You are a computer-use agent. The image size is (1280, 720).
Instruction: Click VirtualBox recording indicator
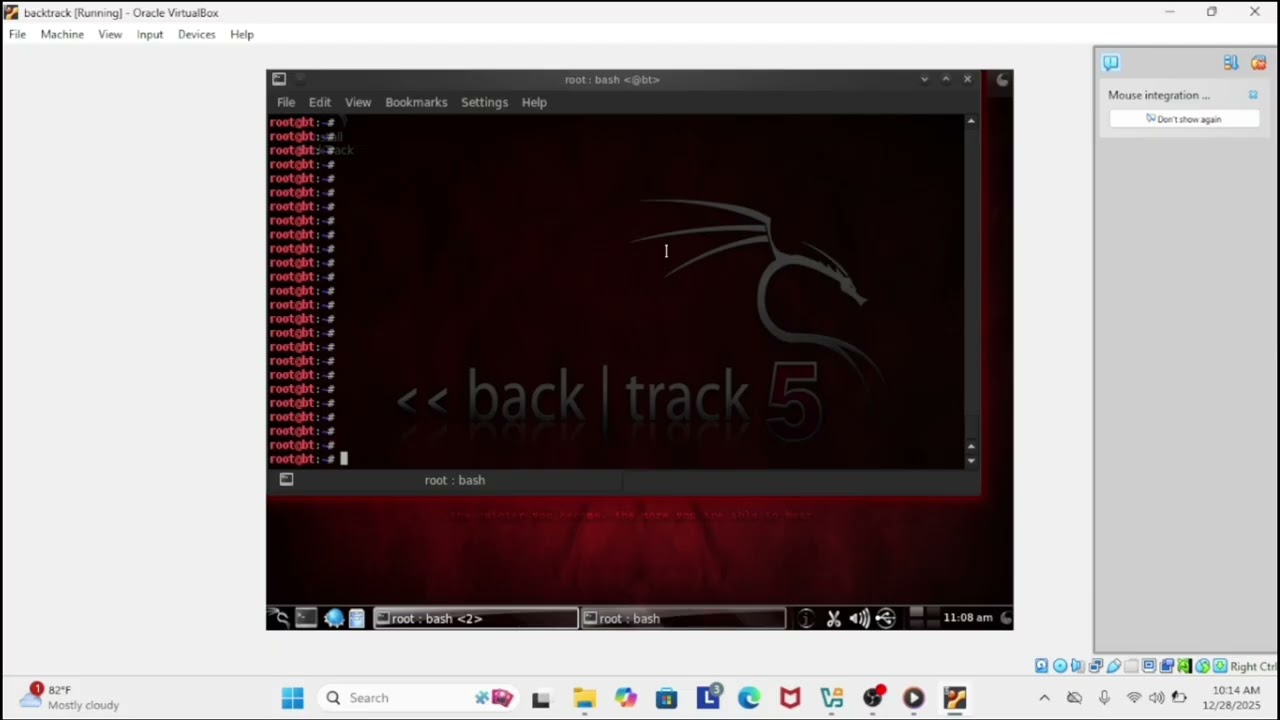tap(1167, 666)
